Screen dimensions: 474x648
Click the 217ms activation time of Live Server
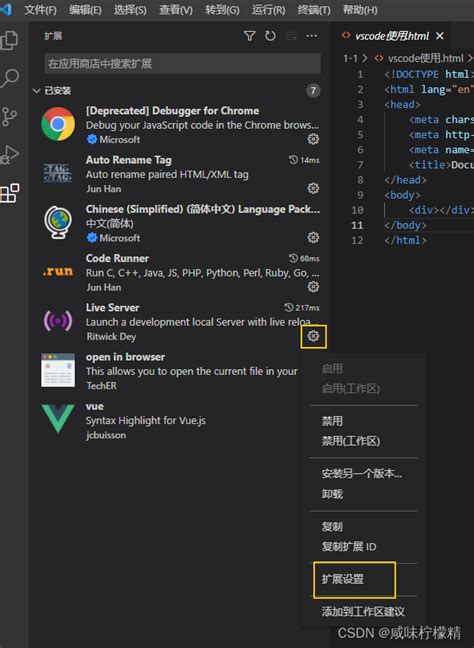pos(307,308)
